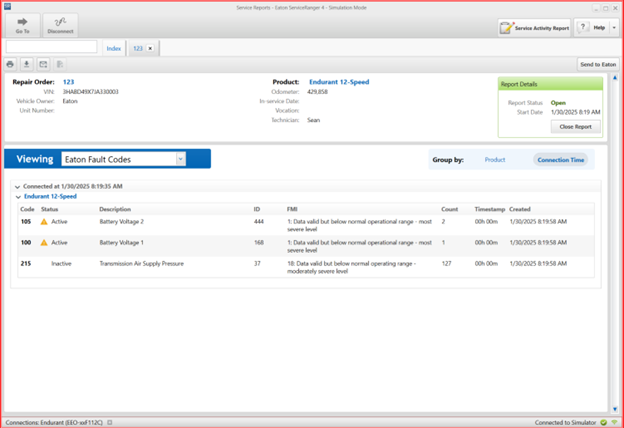This screenshot has width=624, height=428.
Task: Click the Send to Eaton button
Action: 597,64
